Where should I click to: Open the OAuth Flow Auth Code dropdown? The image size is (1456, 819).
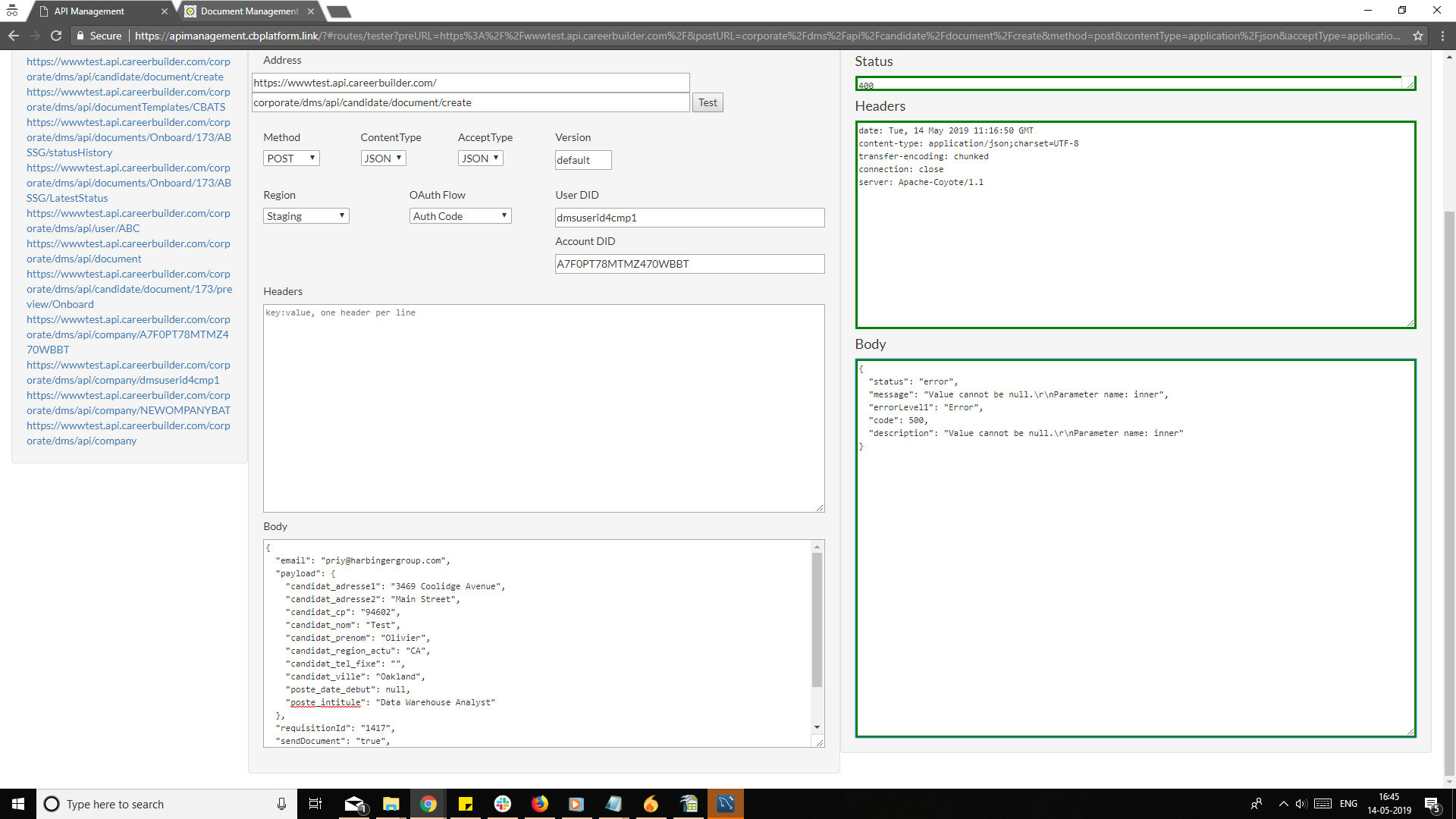[x=460, y=216]
